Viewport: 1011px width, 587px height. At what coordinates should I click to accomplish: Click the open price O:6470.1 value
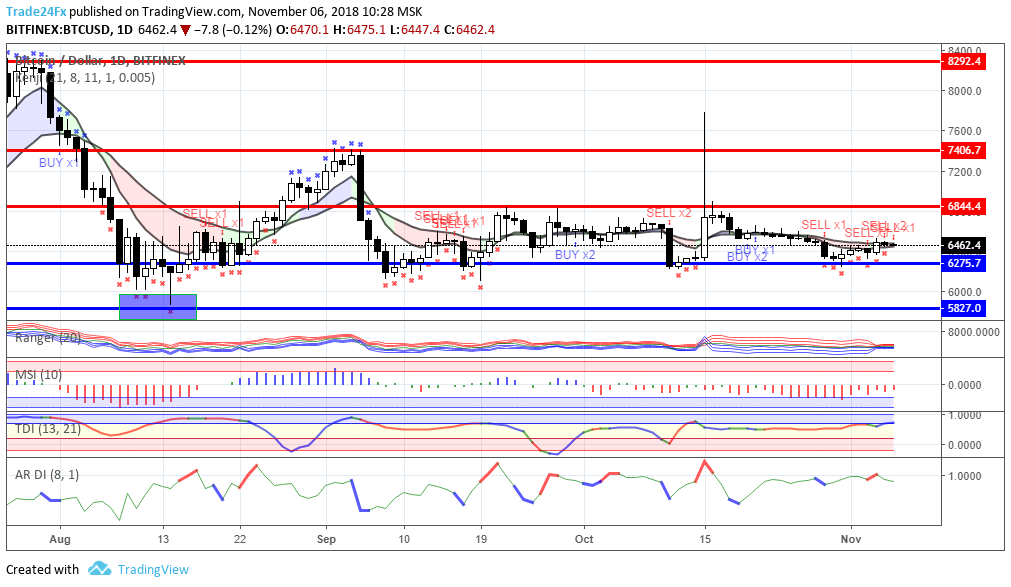(302, 30)
